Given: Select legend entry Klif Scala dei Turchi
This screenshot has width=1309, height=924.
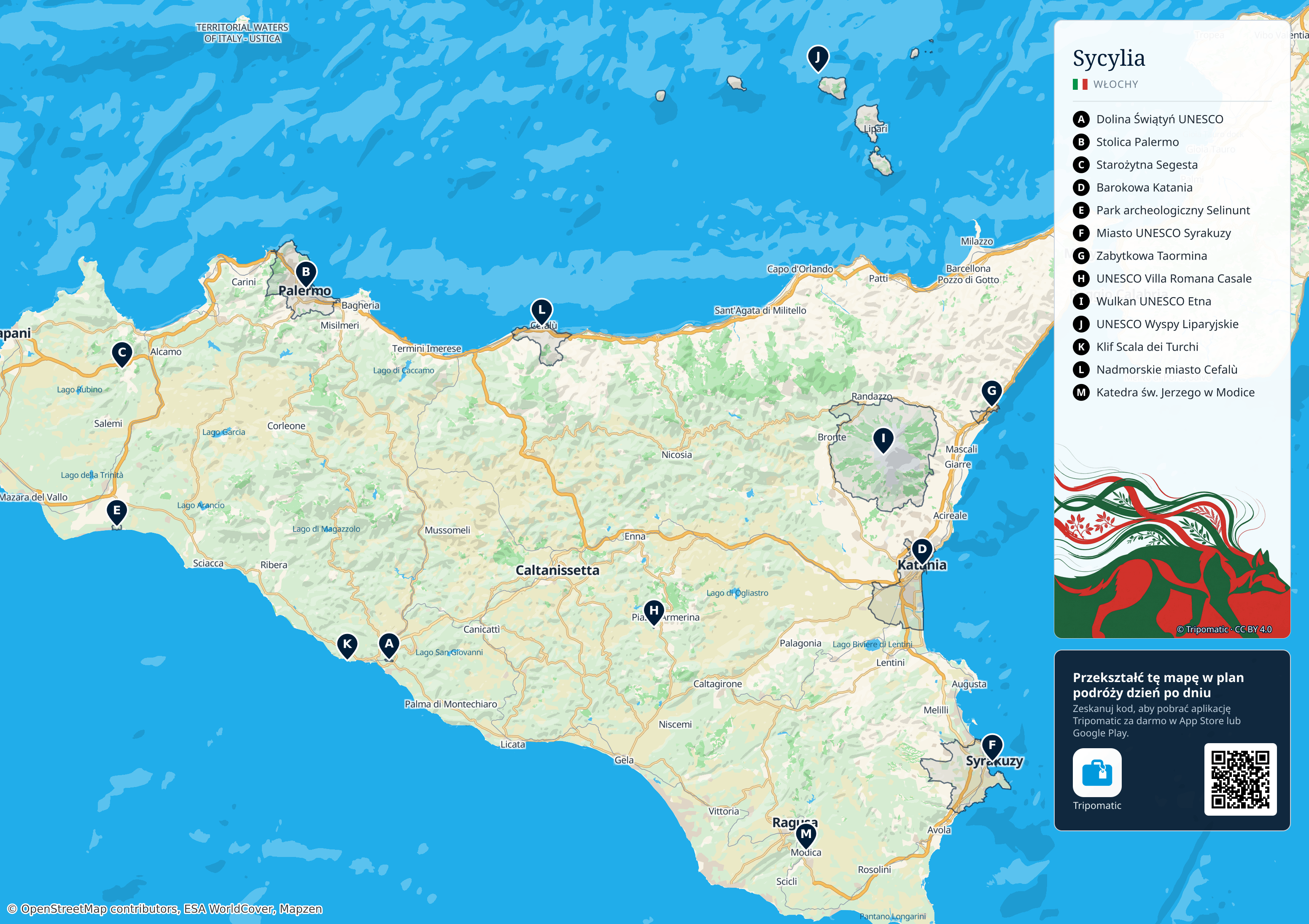Looking at the screenshot, I should point(1147,346).
